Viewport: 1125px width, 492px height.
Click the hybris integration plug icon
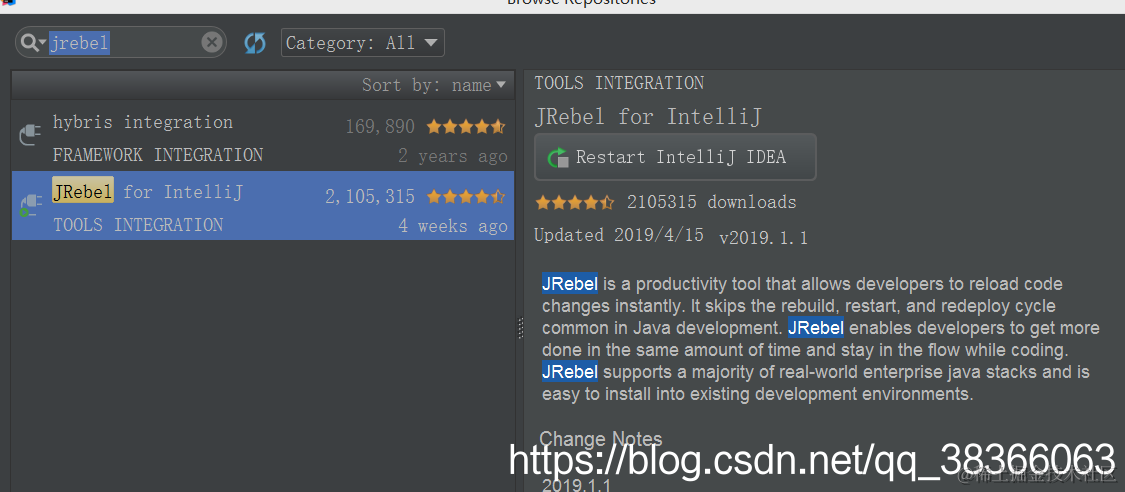point(29,135)
